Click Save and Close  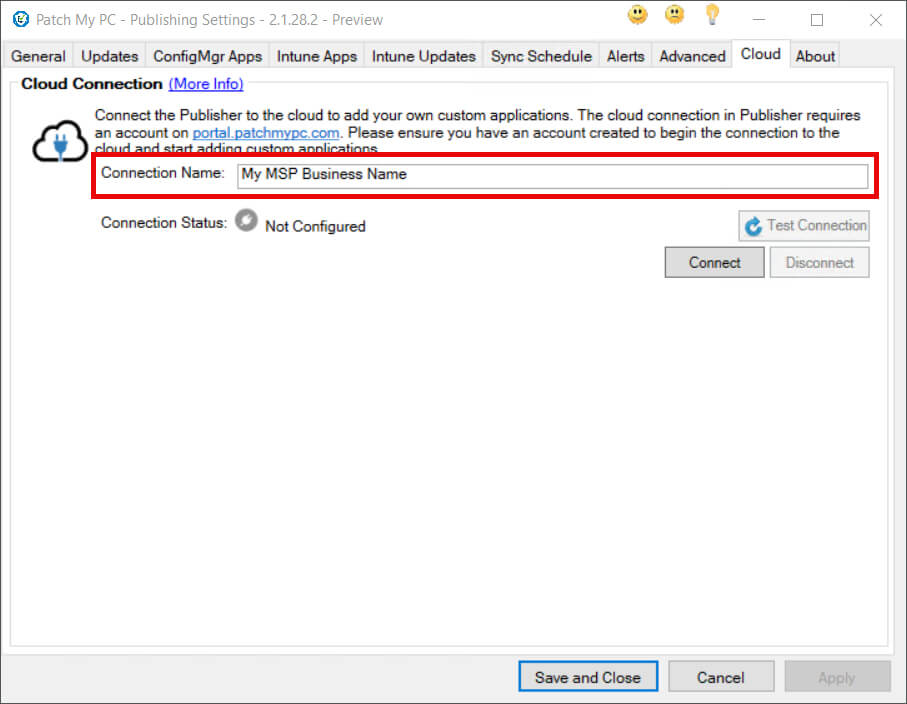588,677
